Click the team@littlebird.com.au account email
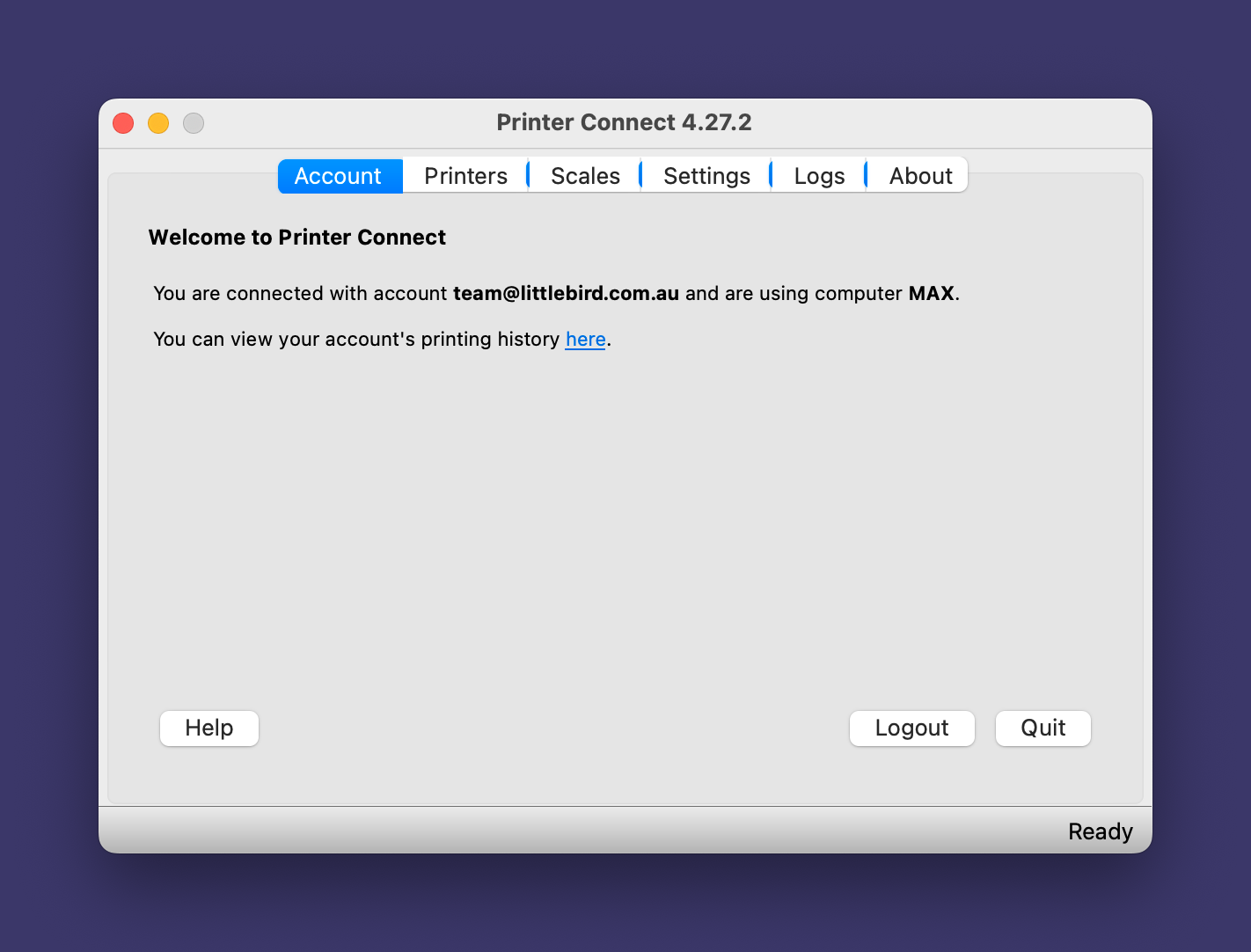The width and height of the screenshot is (1251, 952). pyautogui.click(x=566, y=293)
